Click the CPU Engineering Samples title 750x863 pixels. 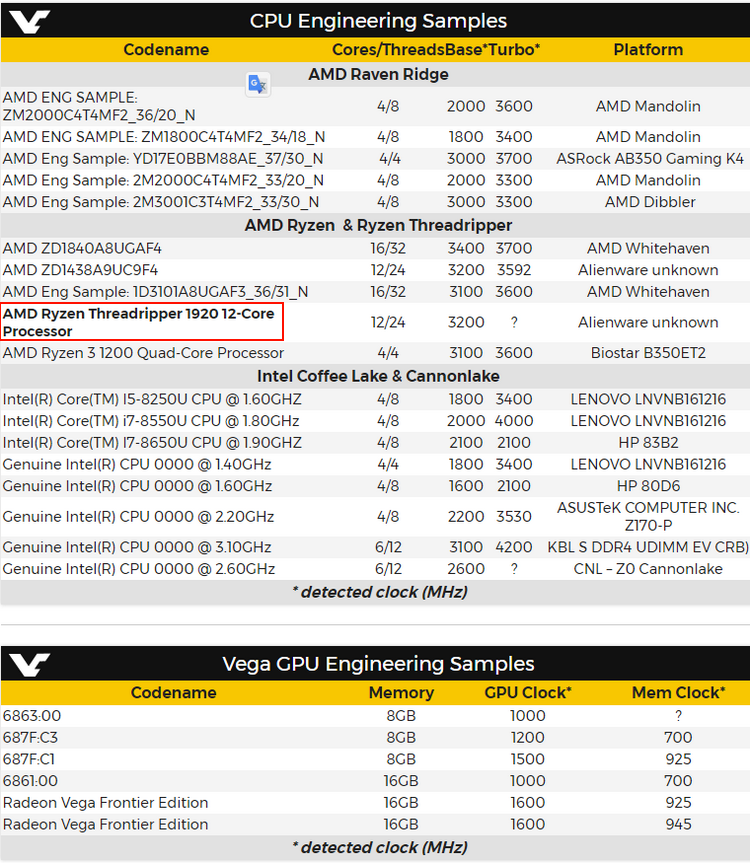(x=378, y=21)
